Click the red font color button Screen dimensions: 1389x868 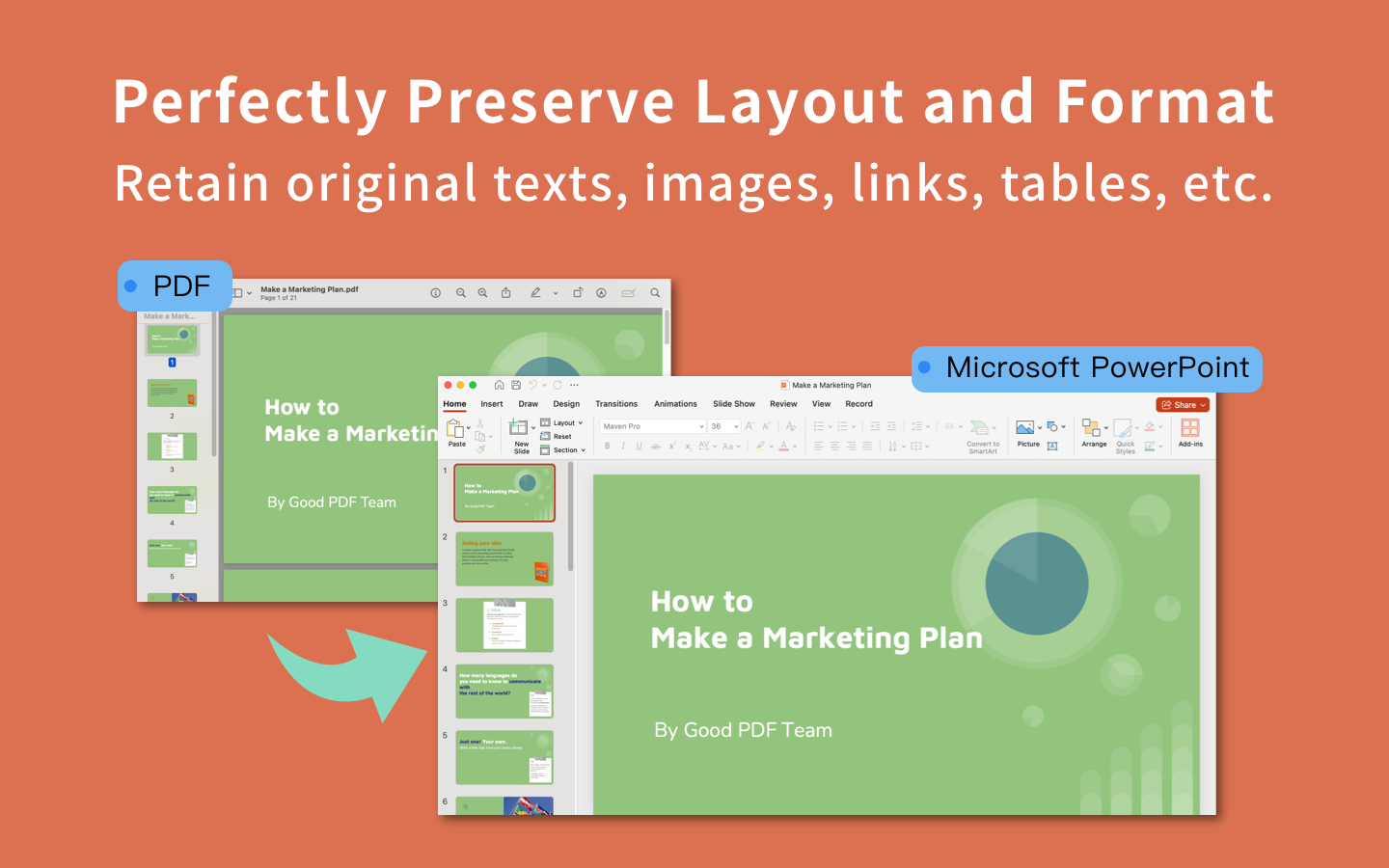coord(784,447)
